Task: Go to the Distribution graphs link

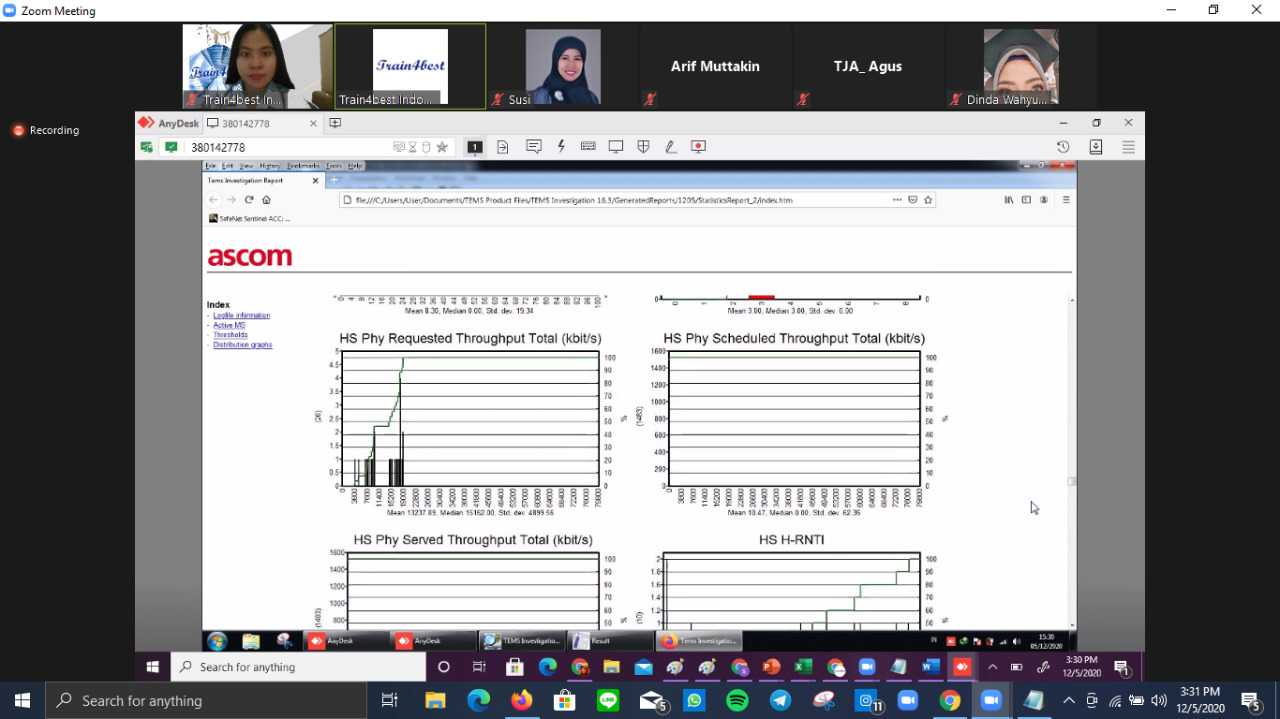Action: 242,345
